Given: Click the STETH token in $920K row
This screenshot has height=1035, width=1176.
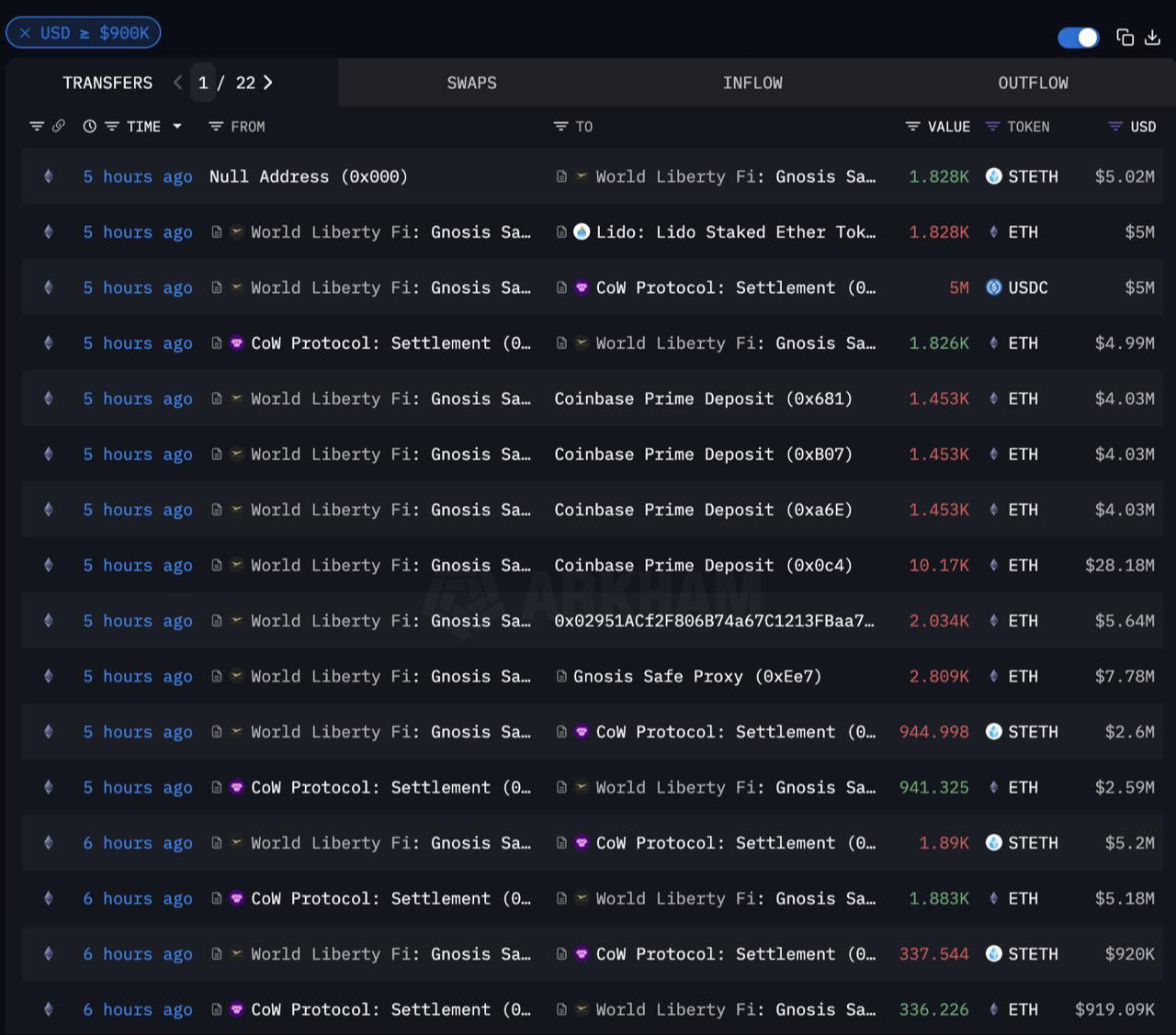Looking at the screenshot, I should click(1022, 954).
